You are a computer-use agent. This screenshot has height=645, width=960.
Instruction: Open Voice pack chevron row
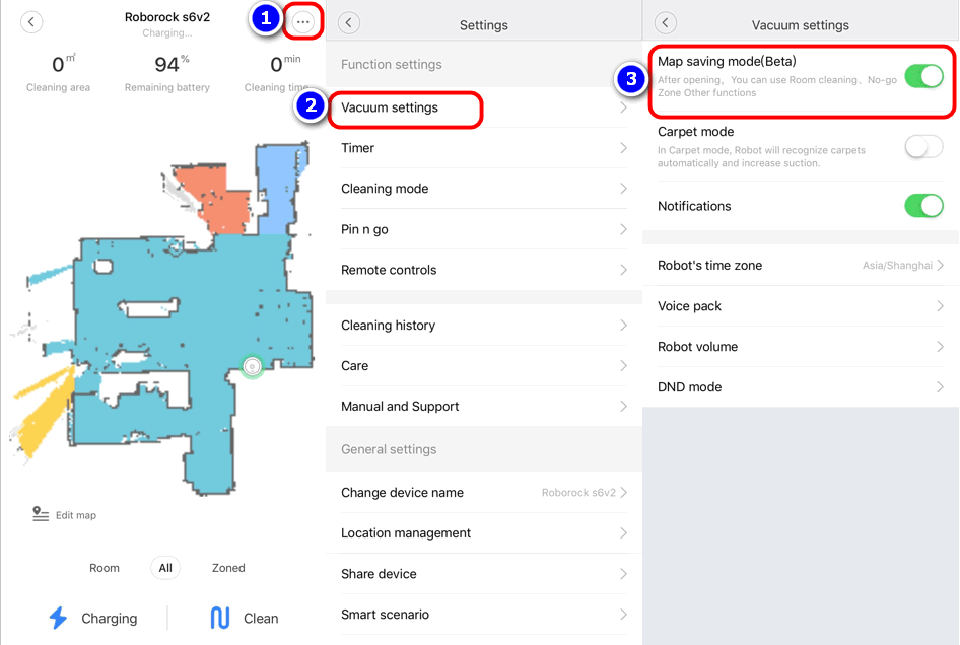pos(801,306)
